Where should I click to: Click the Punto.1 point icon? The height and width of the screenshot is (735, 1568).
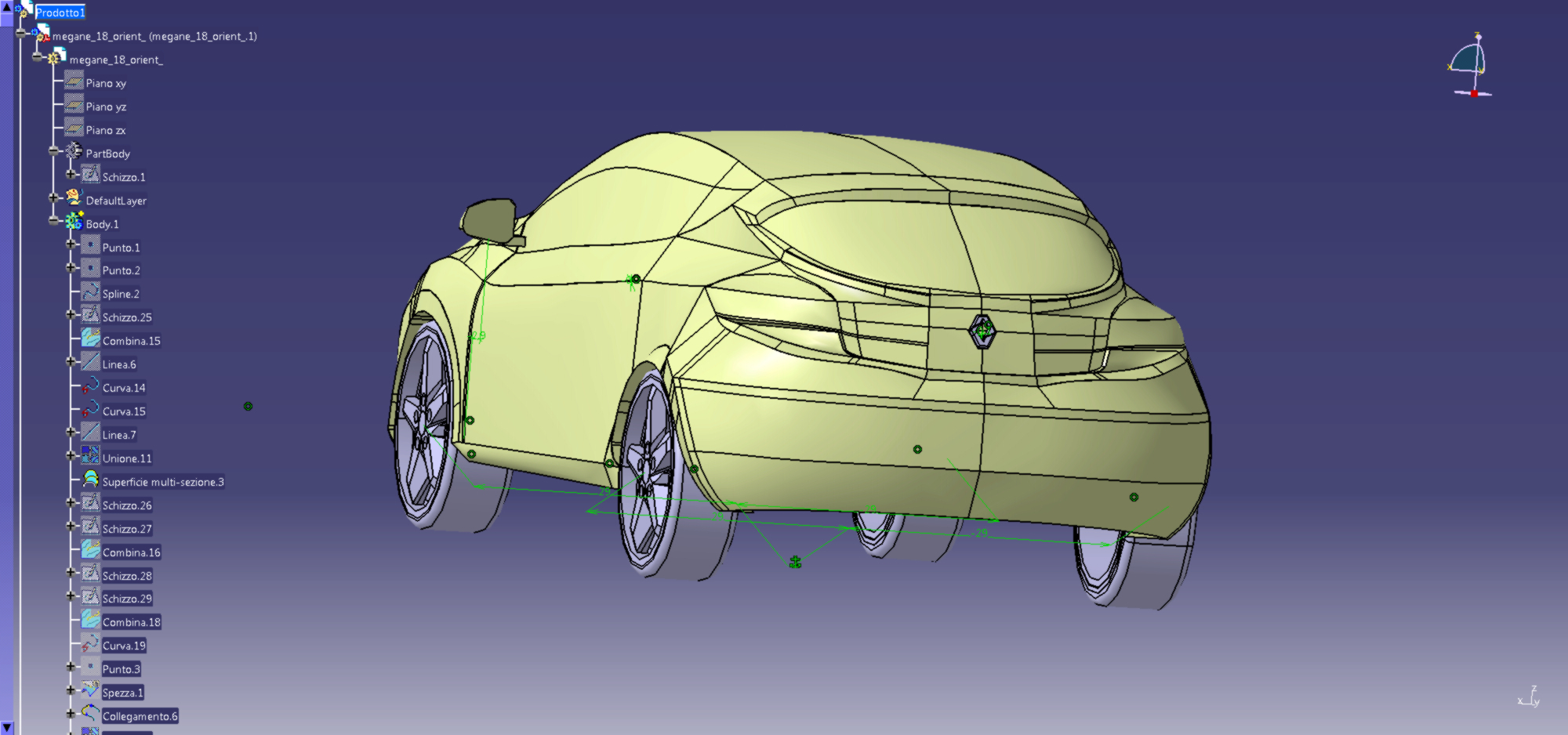91,245
